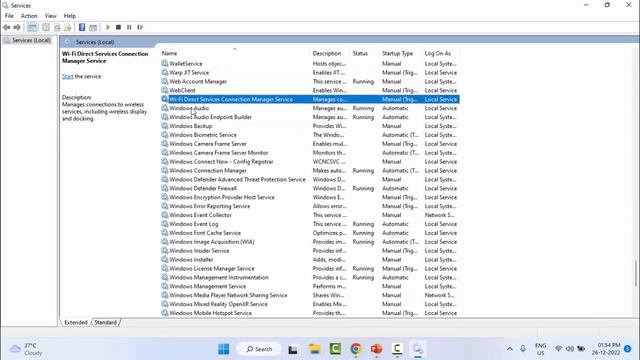Sort by the Status column header
This screenshot has width=640, height=360.
[x=360, y=53]
